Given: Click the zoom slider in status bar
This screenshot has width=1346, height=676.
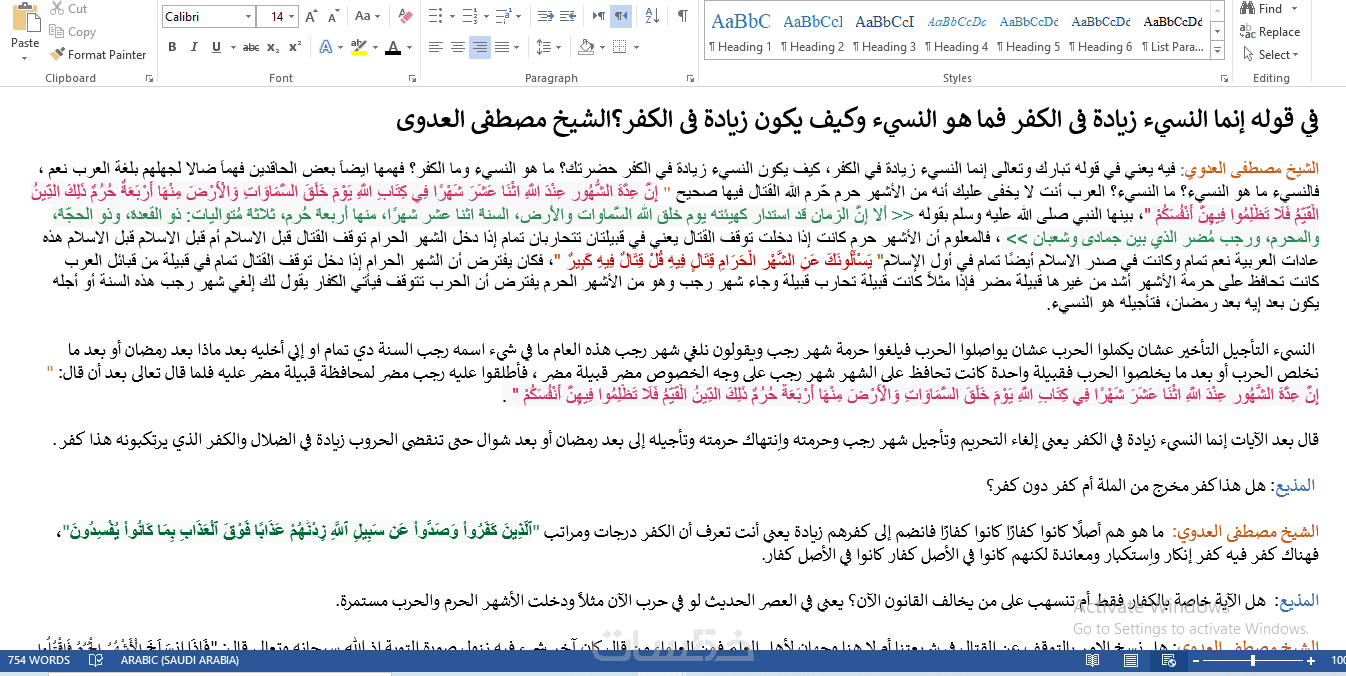Looking at the screenshot, I should pyautogui.click(x=1253, y=661).
